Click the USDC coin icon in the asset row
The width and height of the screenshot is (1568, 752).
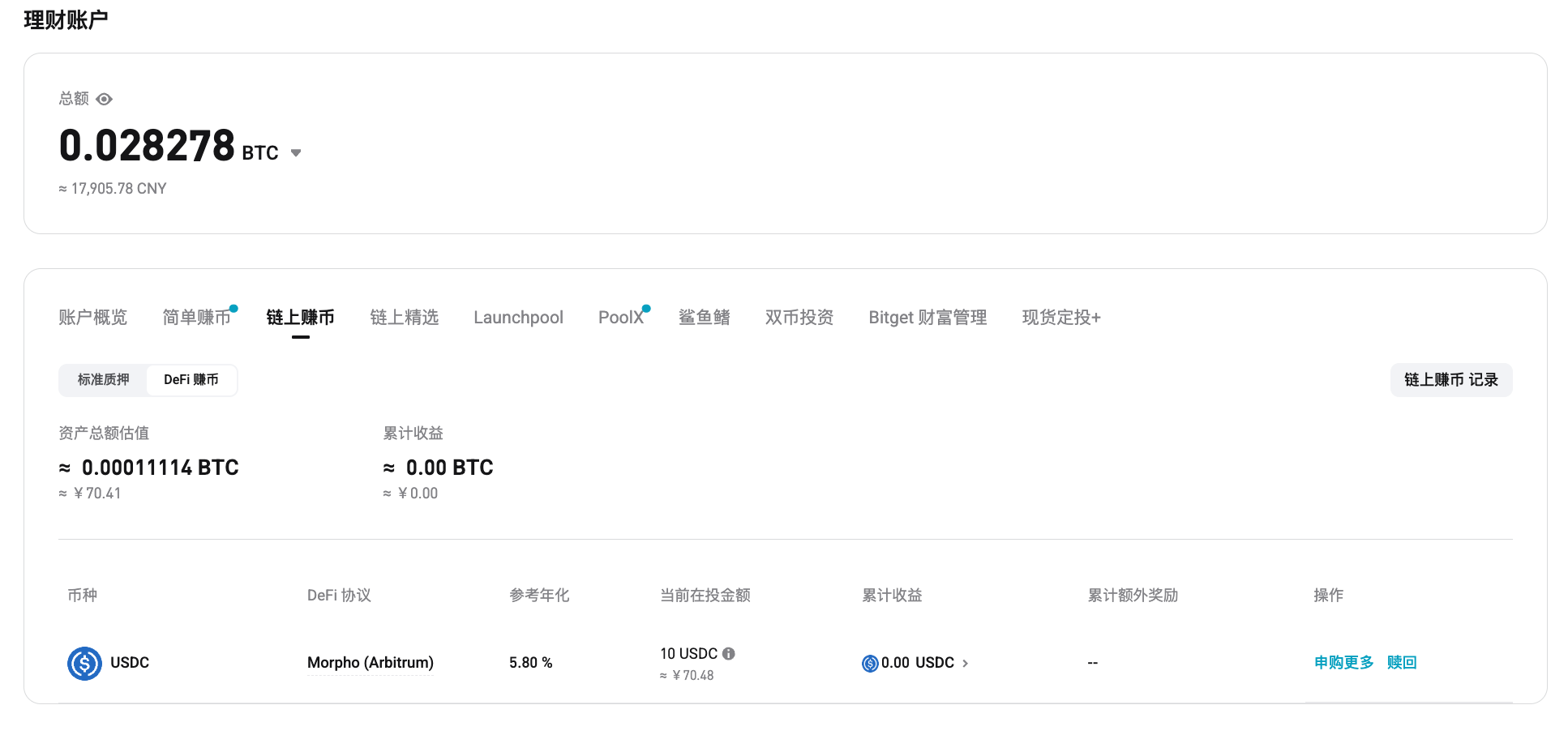point(84,663)
